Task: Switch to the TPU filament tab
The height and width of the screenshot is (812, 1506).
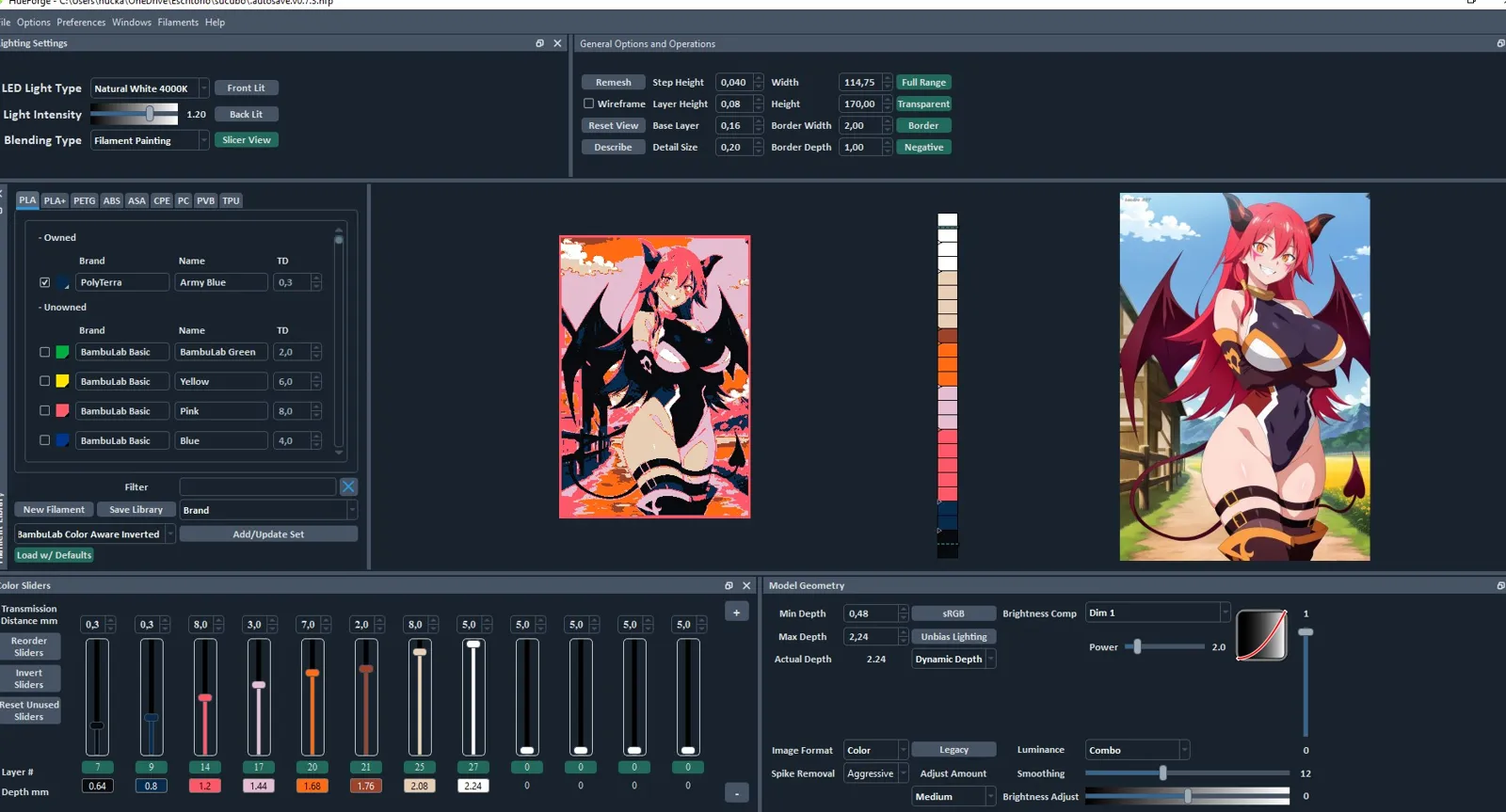Action: (231, 200)
